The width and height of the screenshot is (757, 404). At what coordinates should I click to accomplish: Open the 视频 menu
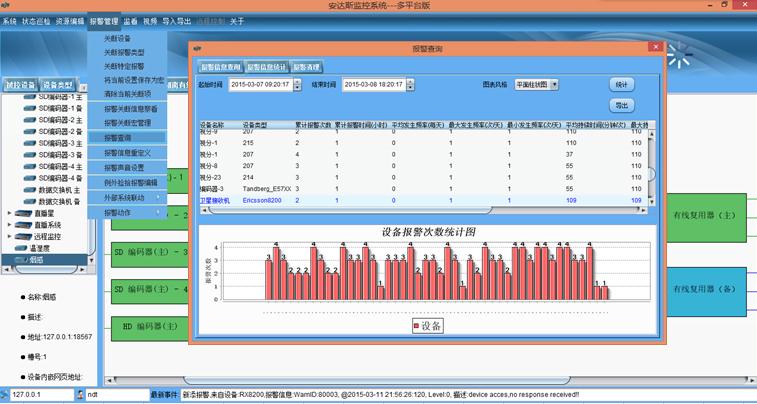coord(150,22)
